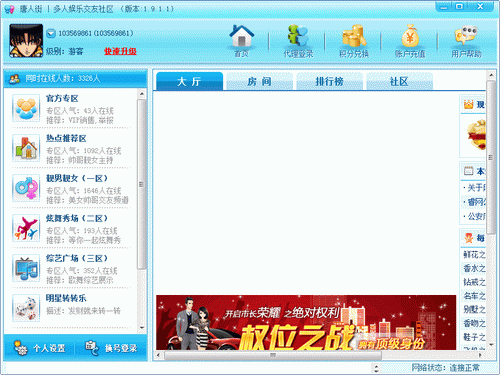Open the 社区 tab
This screenshot has width=500, height=375.
(x=400, y=81)
